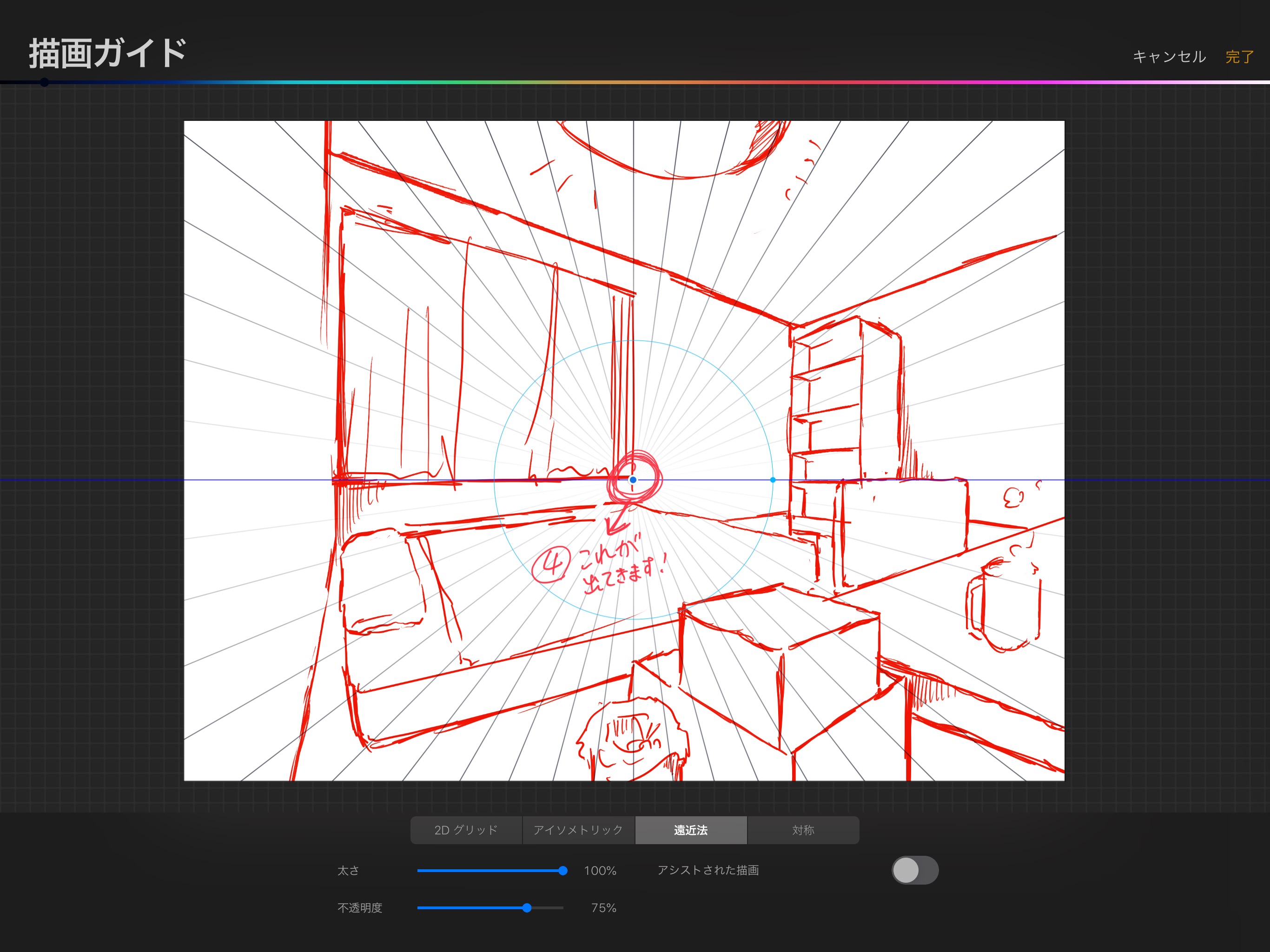Image resolution: width=1270 pixels, height=952 pixels.
Task: Click the magenta region of the hue bar
Action: (1033, 83)
